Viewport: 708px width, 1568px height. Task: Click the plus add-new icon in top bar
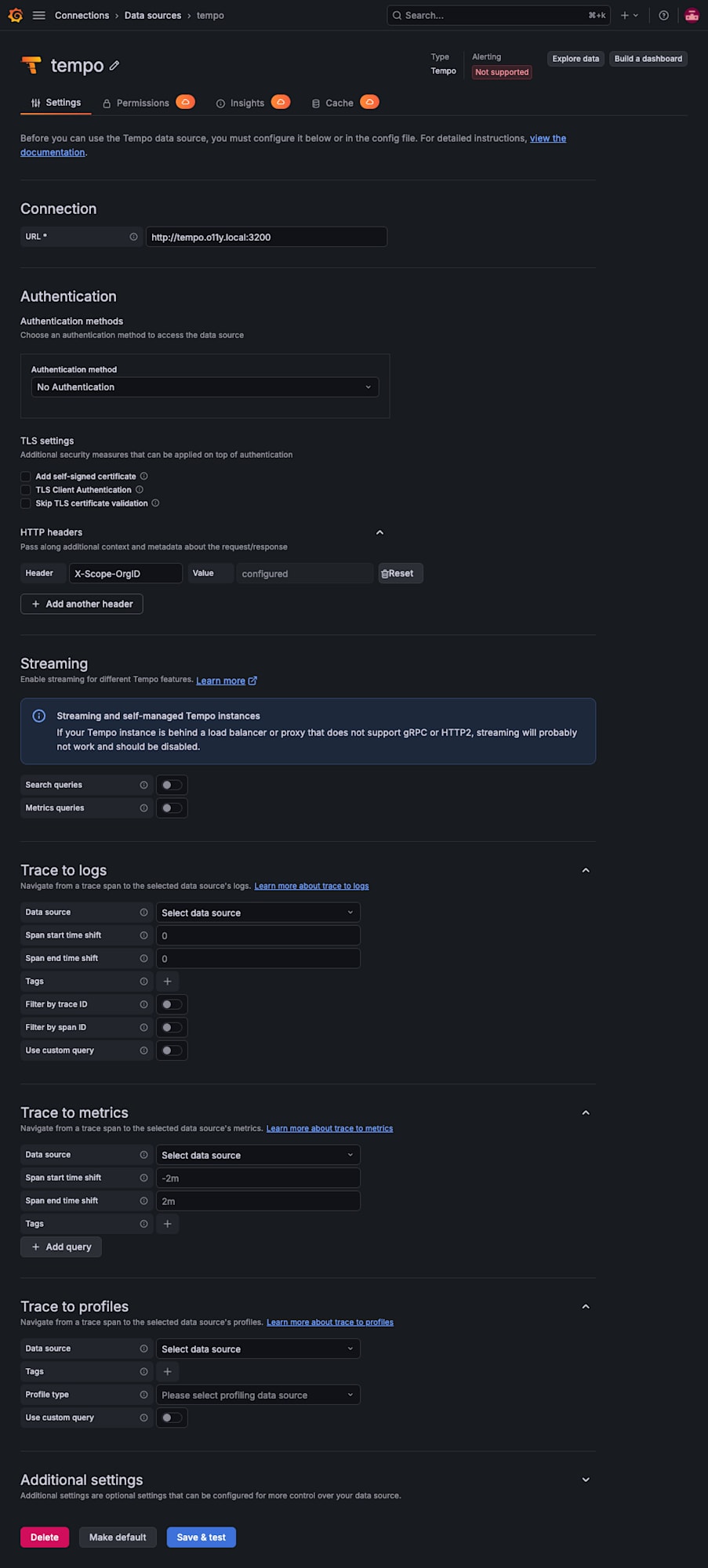tap(629, 15)
